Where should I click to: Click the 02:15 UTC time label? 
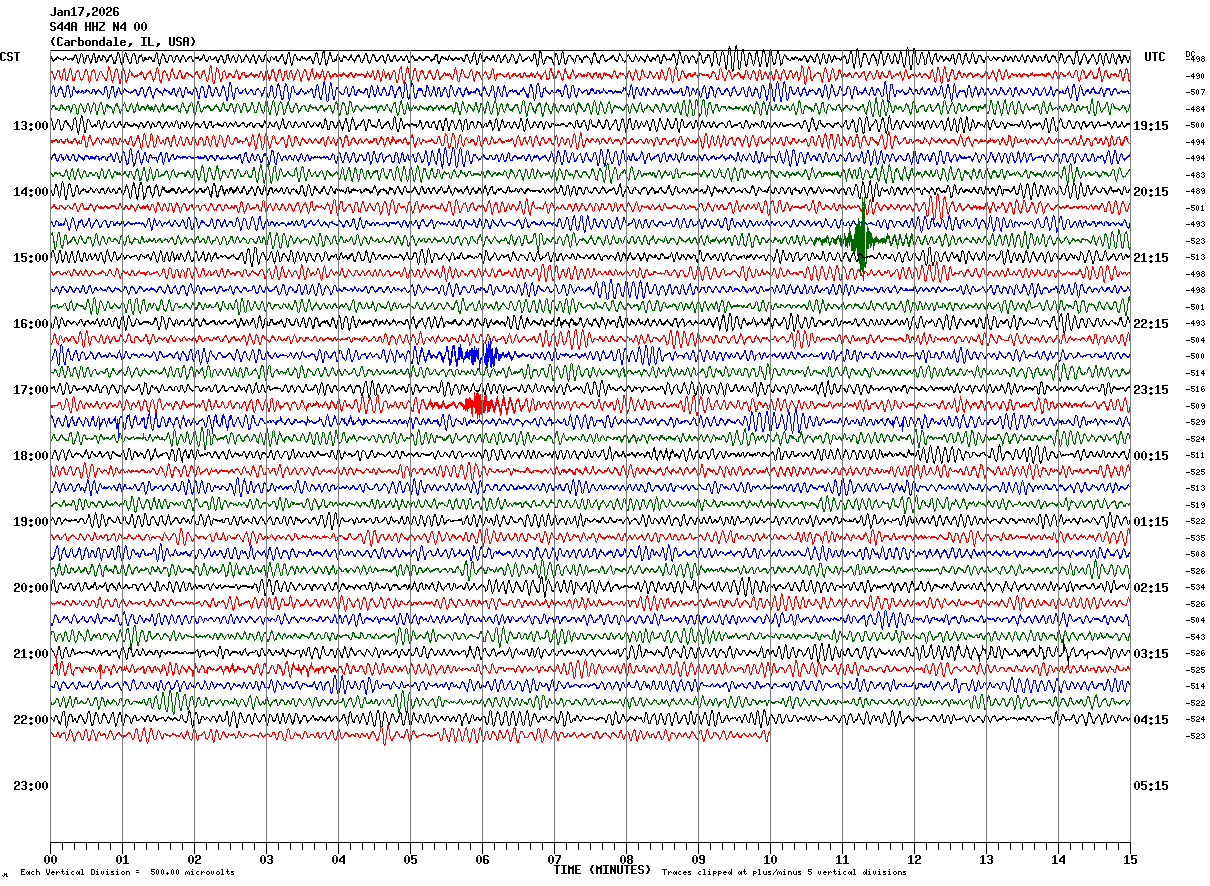click(x=1151, y=588)
